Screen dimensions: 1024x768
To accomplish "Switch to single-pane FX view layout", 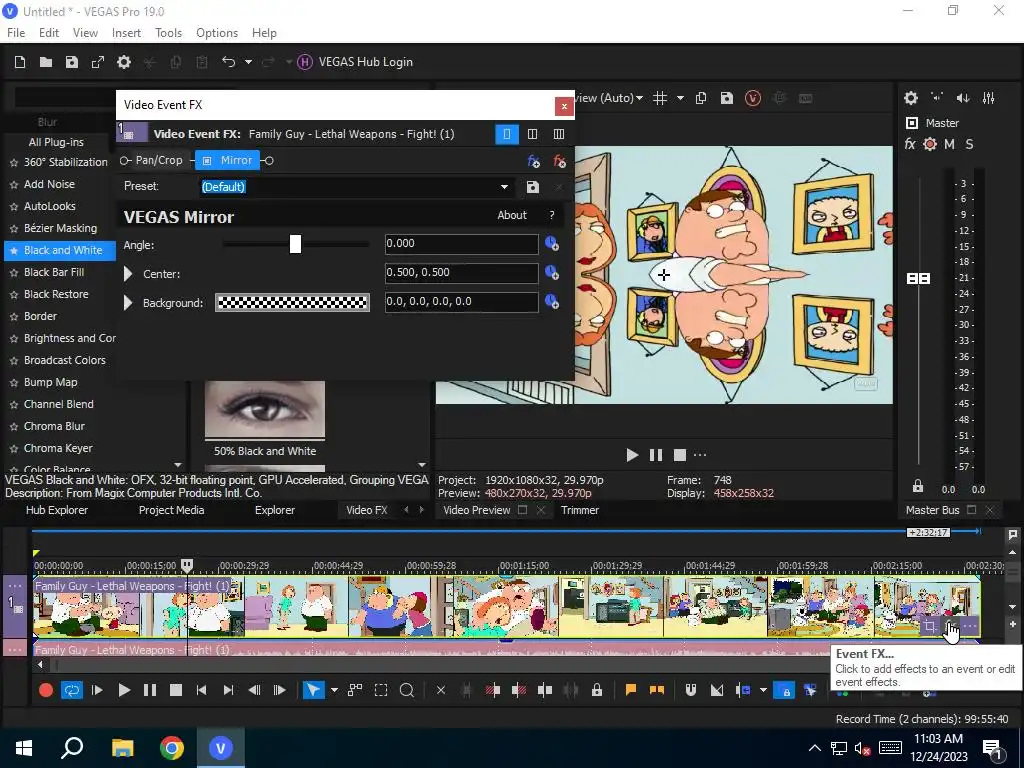I will (506, 135).
